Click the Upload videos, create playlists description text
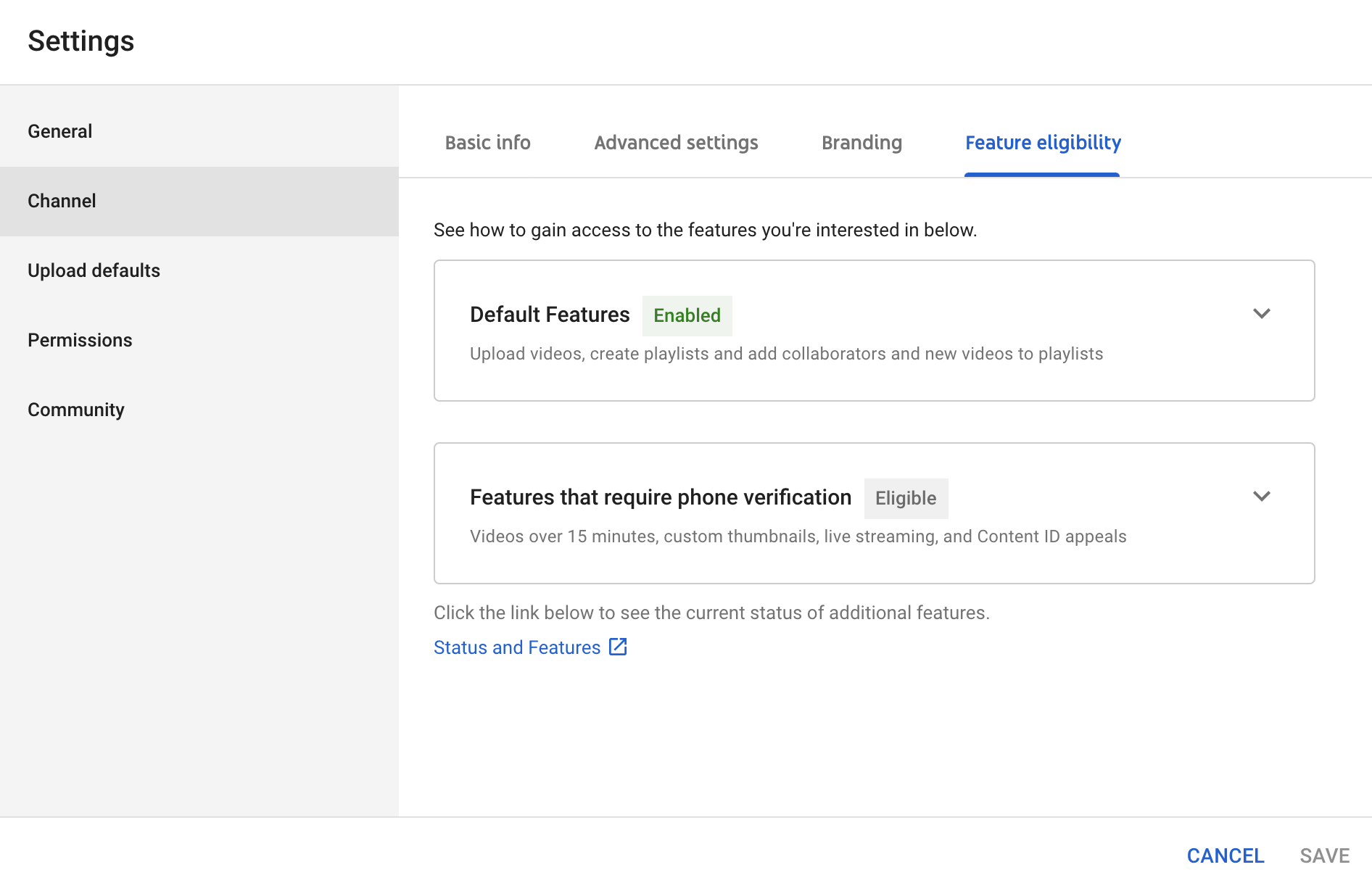 point(786,354)
